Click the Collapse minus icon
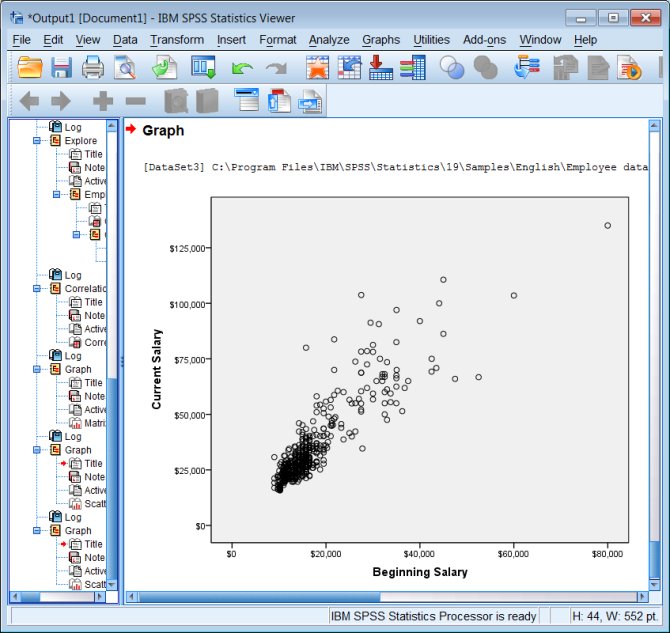670x633 pixels. [x=135, y=101]
